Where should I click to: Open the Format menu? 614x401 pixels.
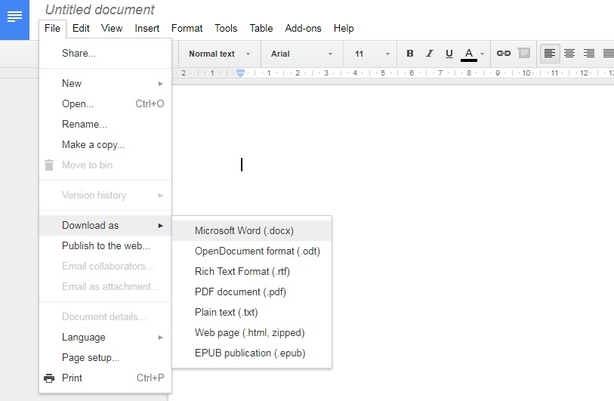pos(187,29)
